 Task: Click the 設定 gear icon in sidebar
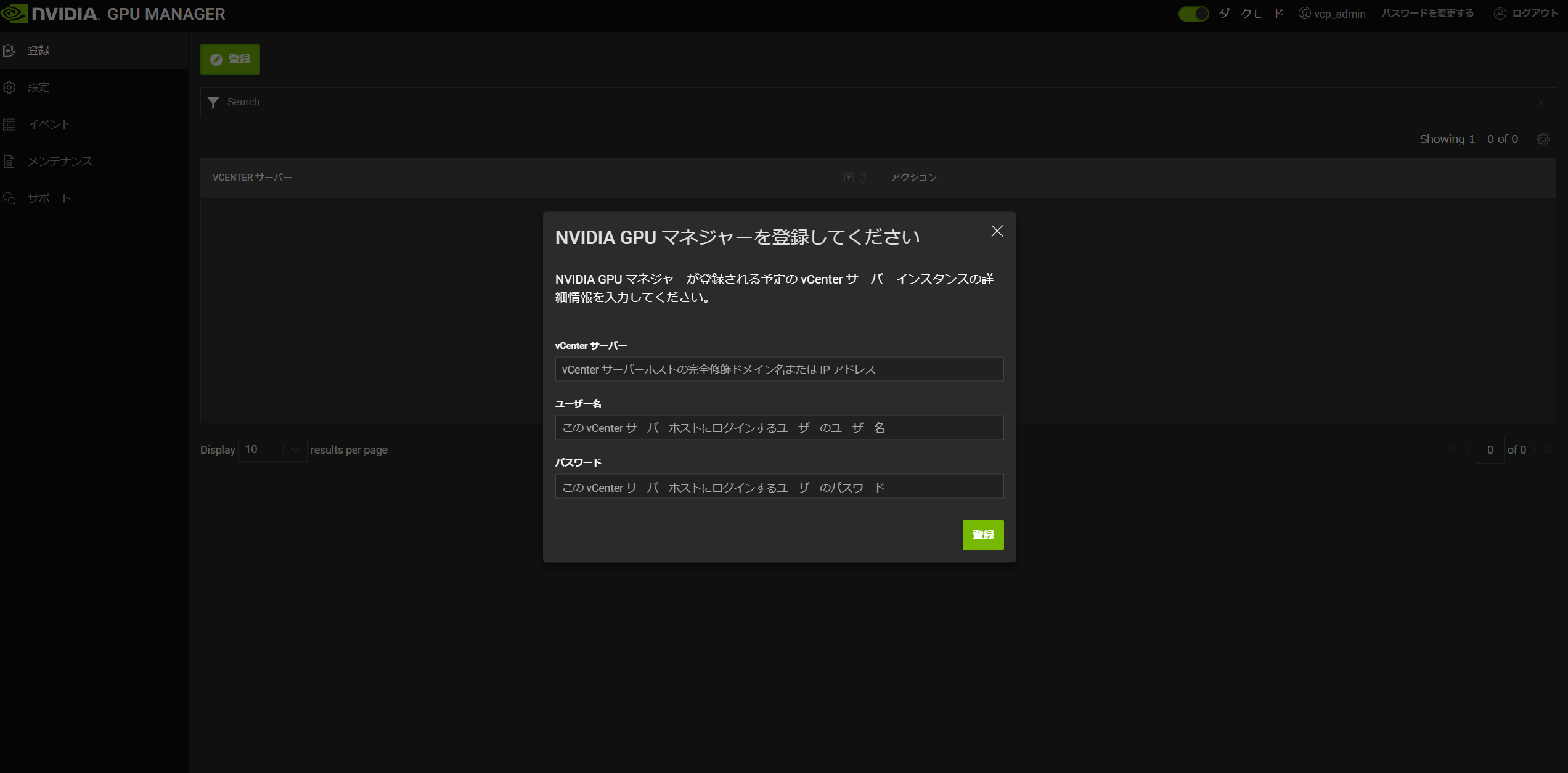[x=9, y=88]
